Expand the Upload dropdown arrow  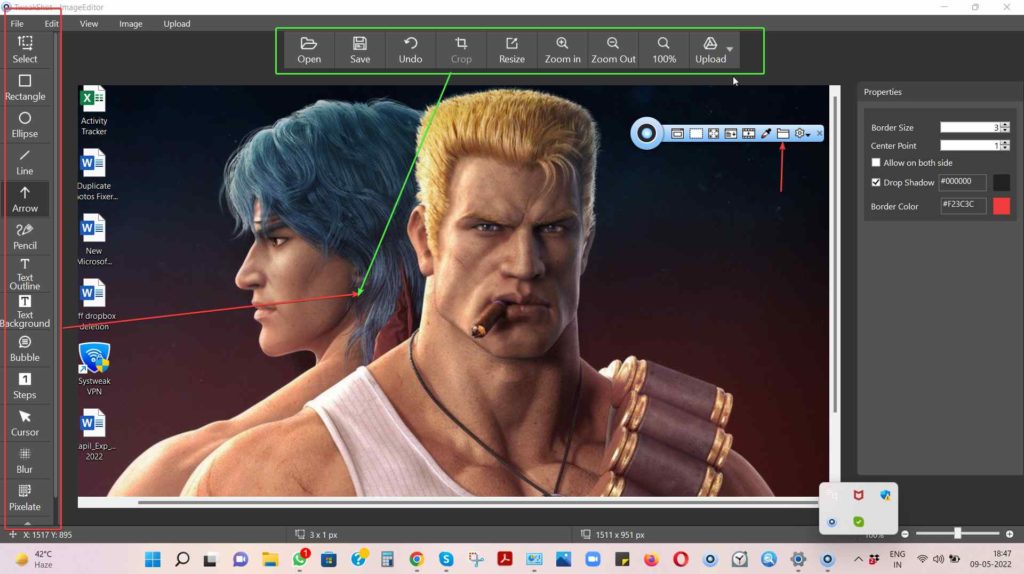click(x=730, y=50)
